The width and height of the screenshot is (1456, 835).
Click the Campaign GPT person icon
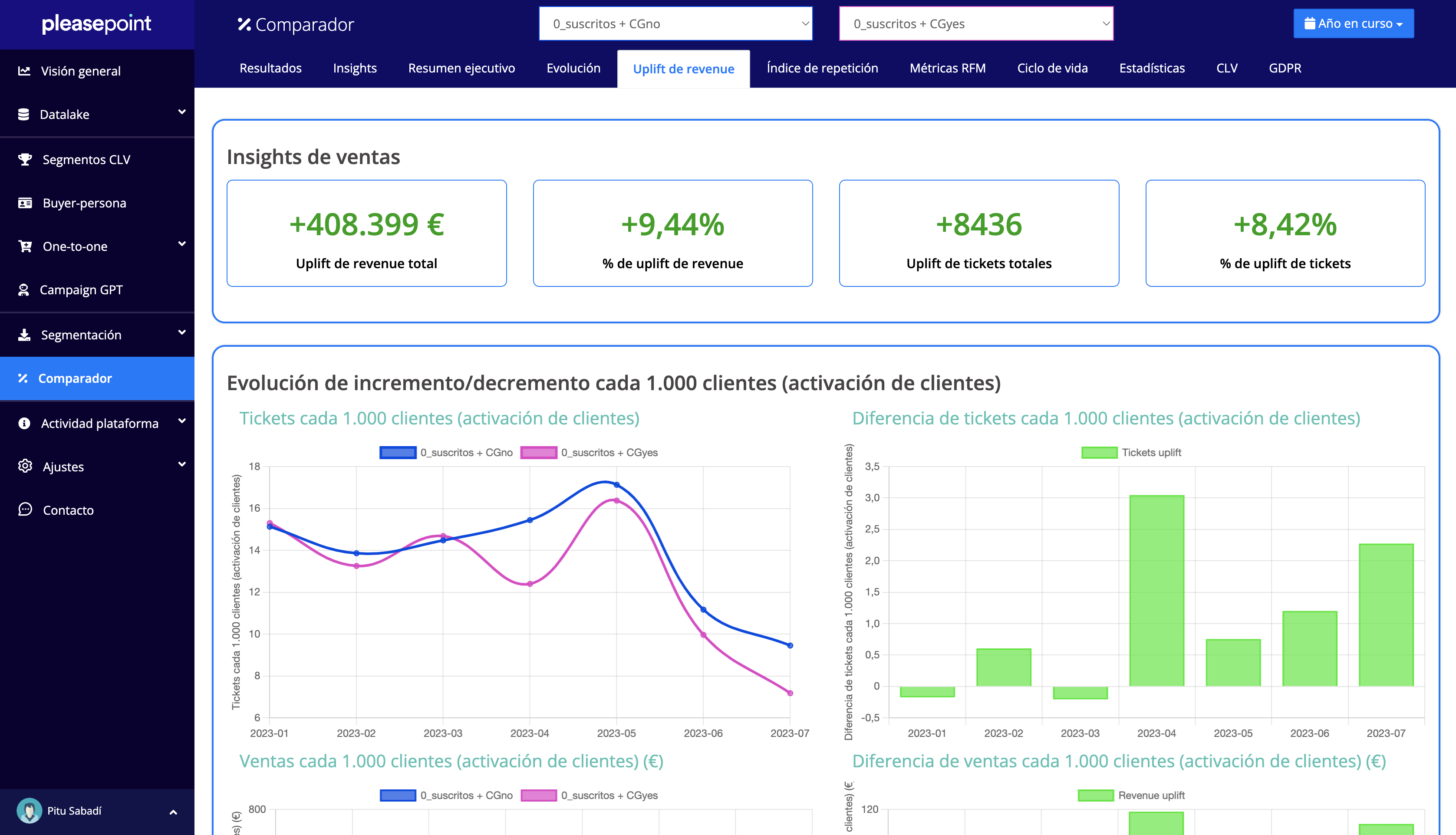[x=23, y=289]
